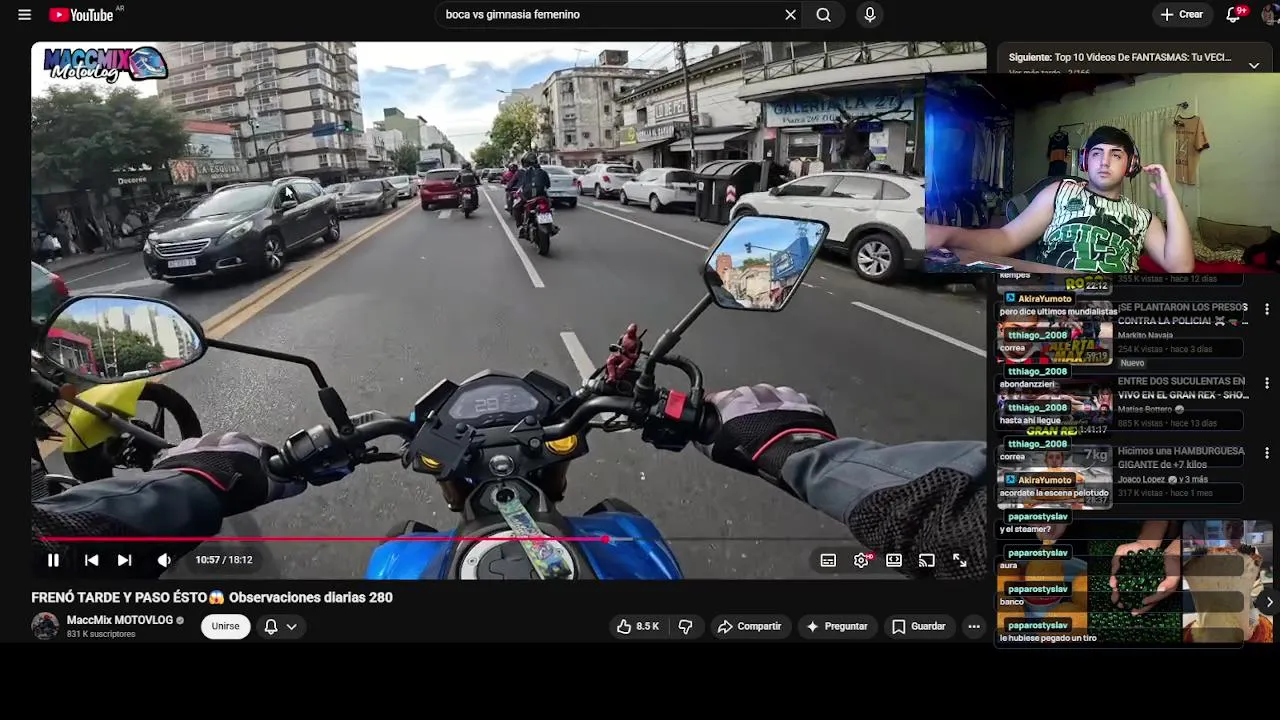This screenshot has height=720, width=1280.
Task: Toggle subtitles on the player
Action: coord(828,560)
